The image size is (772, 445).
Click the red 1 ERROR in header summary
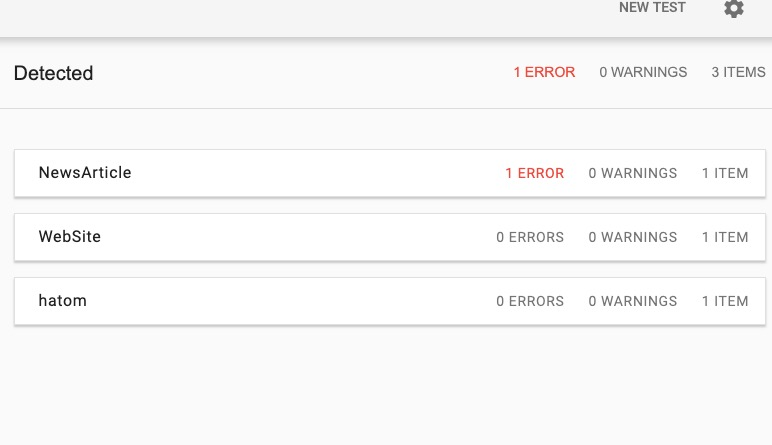click(x=544, y=72)
